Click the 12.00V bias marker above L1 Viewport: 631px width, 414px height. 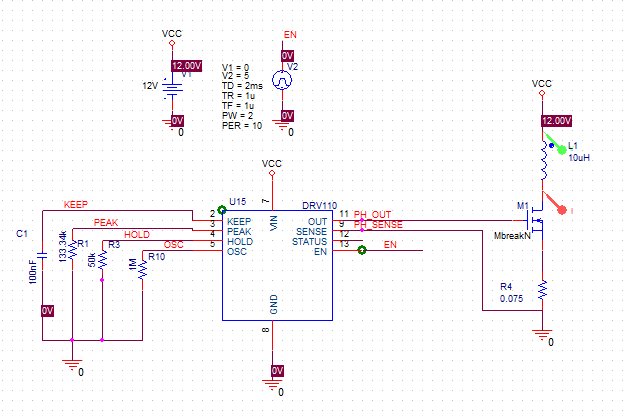click(557, 121)
